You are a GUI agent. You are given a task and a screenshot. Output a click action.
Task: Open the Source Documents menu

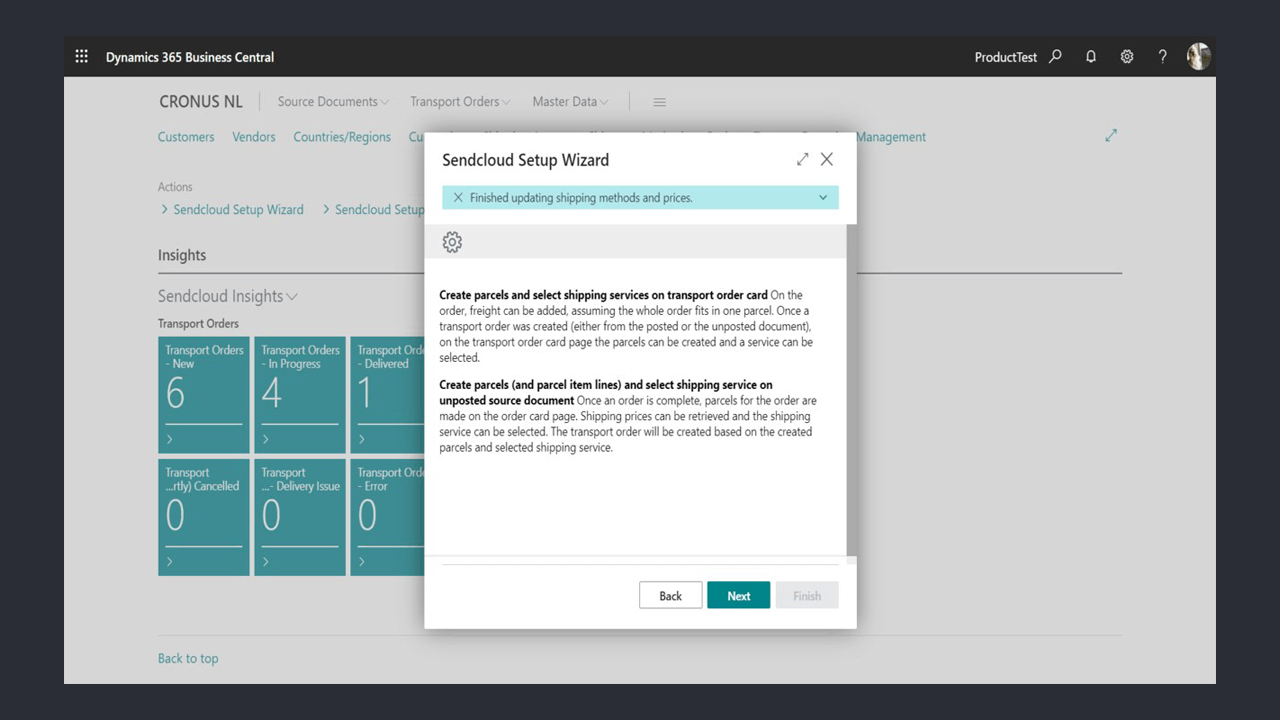(334, 102)
